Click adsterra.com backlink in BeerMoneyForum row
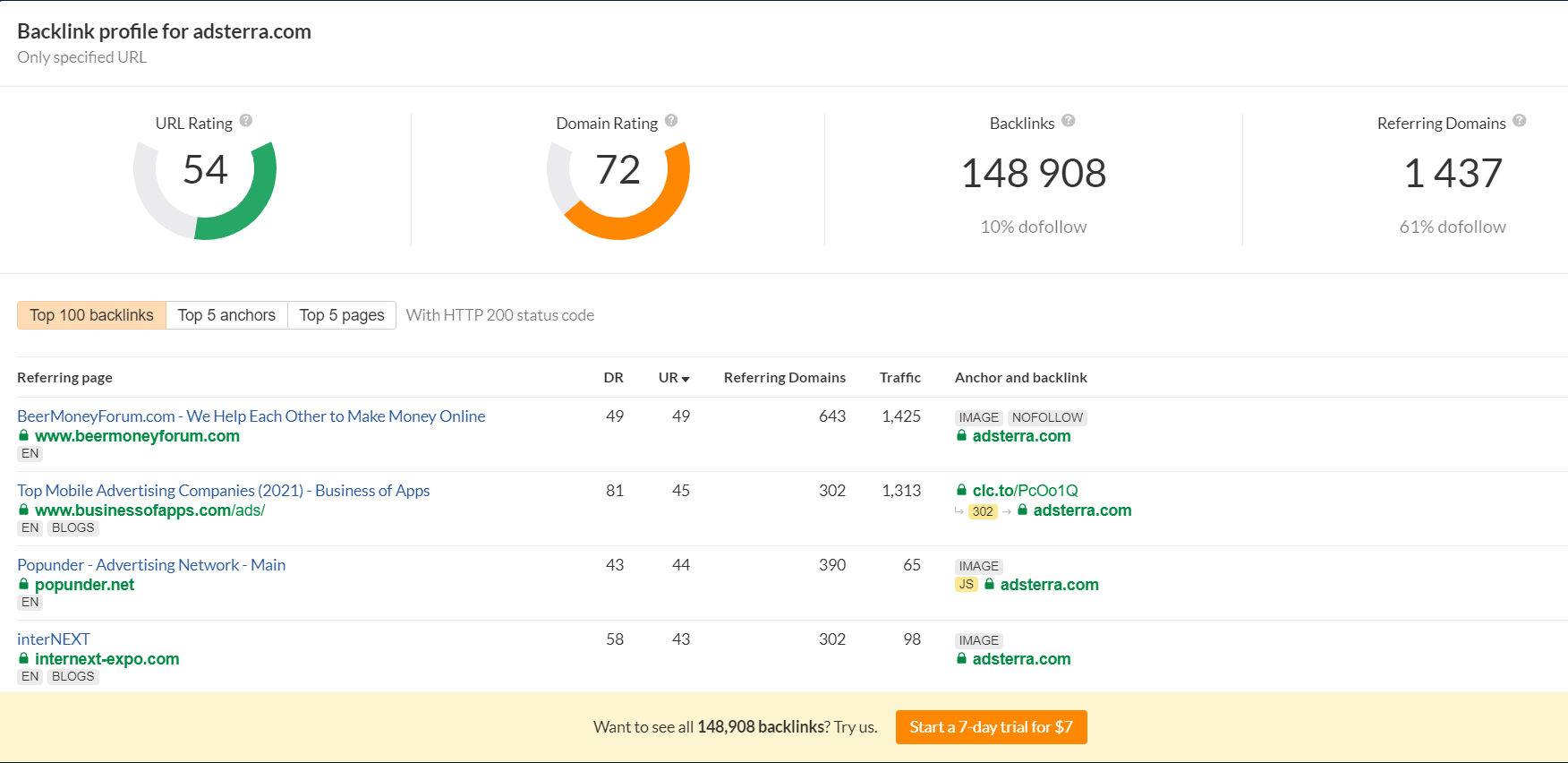The height and width of the screenshot is (763, 1568). point(1022,436)
